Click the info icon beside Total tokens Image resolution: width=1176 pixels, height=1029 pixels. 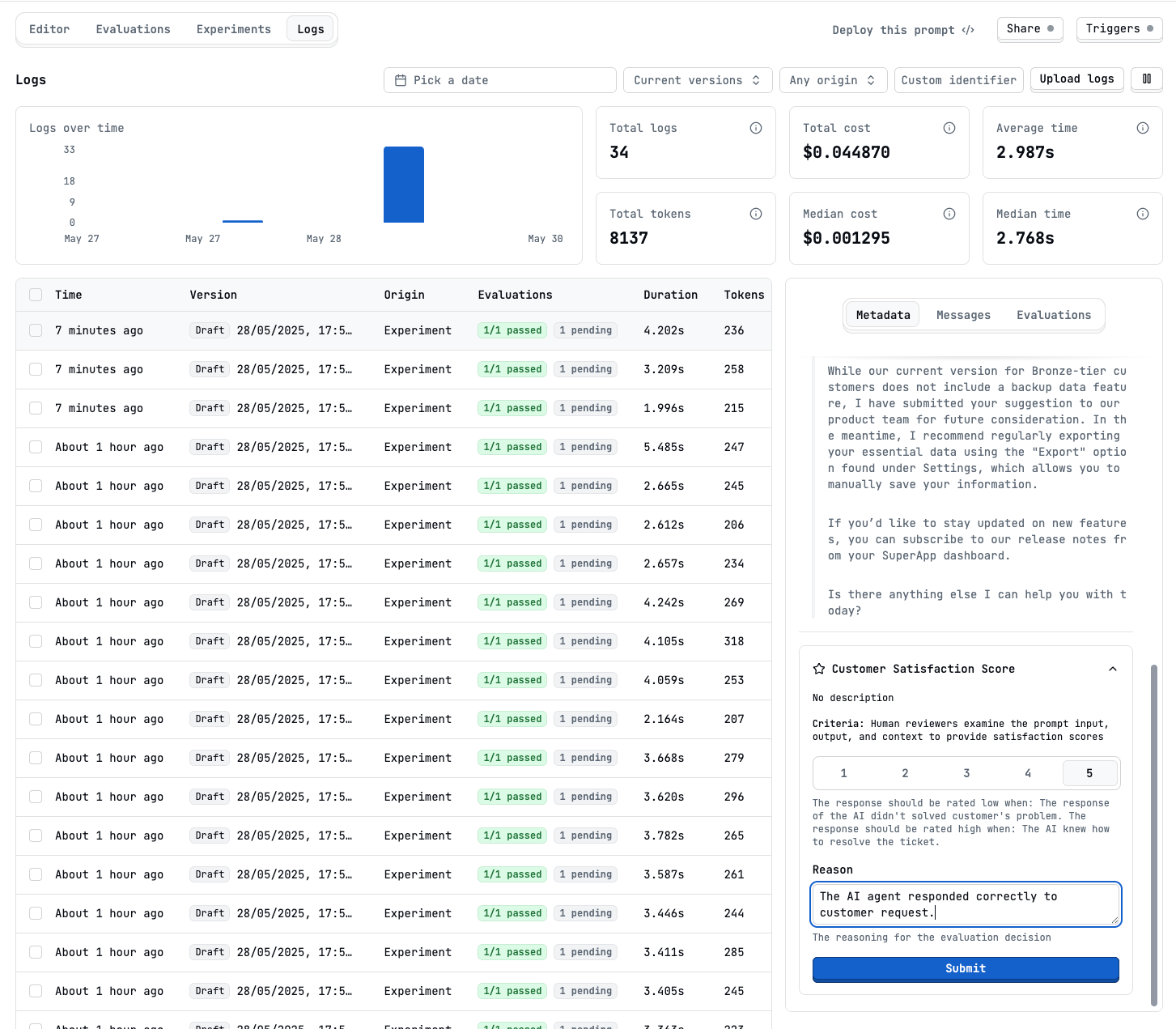coord(755,213)
